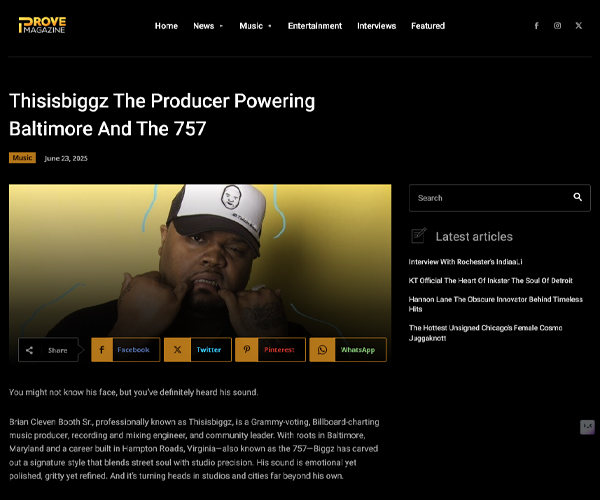Share the article on Twitter
600x500 pixels.
(x=198, y=350)
